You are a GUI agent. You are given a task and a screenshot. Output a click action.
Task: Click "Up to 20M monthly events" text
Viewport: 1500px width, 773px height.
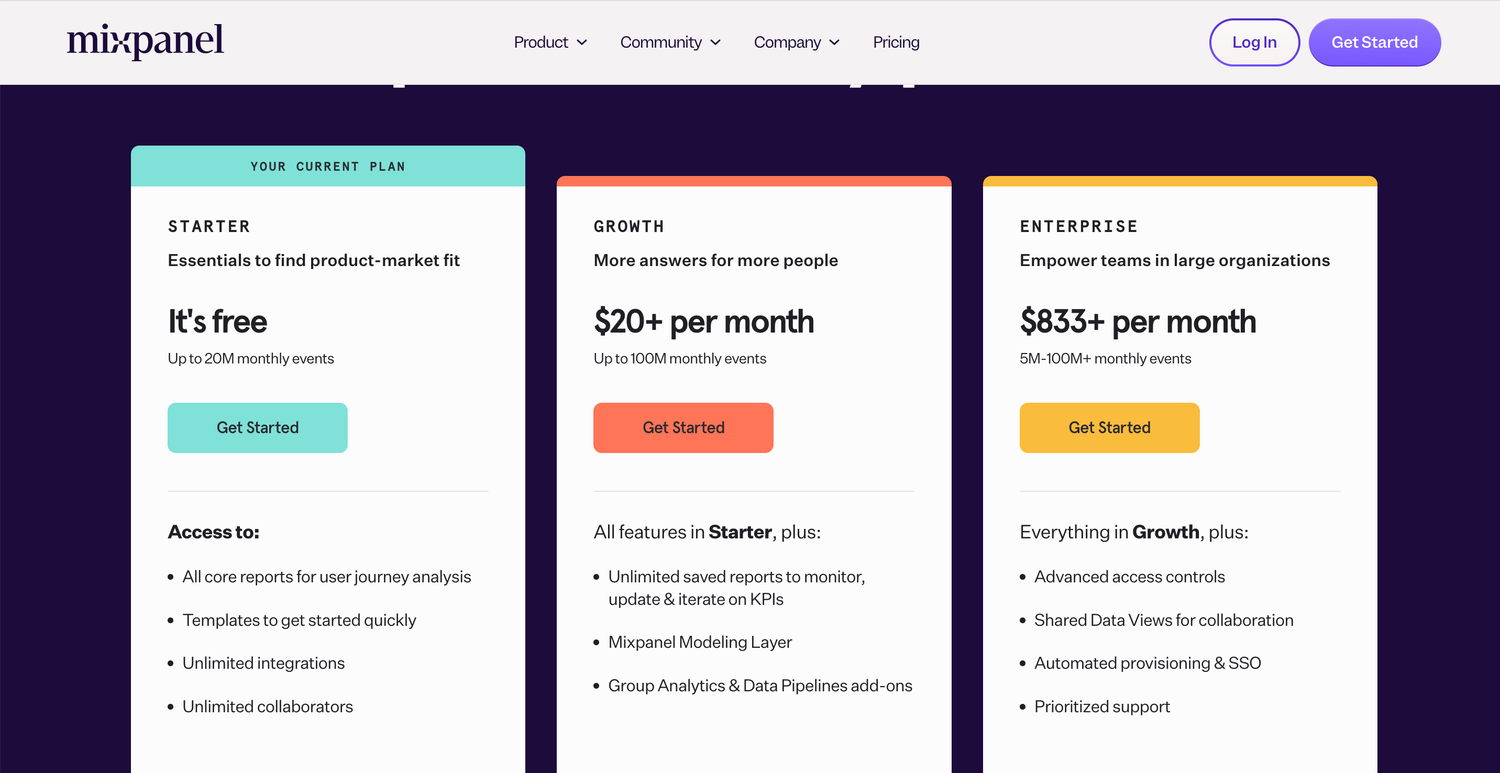tap(251, 358)
